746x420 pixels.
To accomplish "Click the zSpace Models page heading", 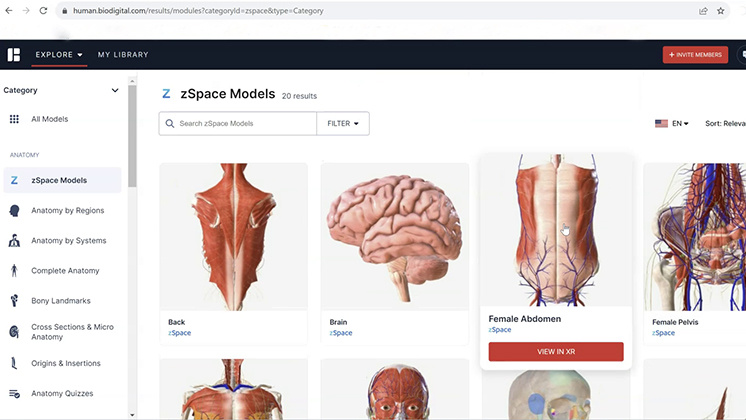I will (x=227, y=94).
